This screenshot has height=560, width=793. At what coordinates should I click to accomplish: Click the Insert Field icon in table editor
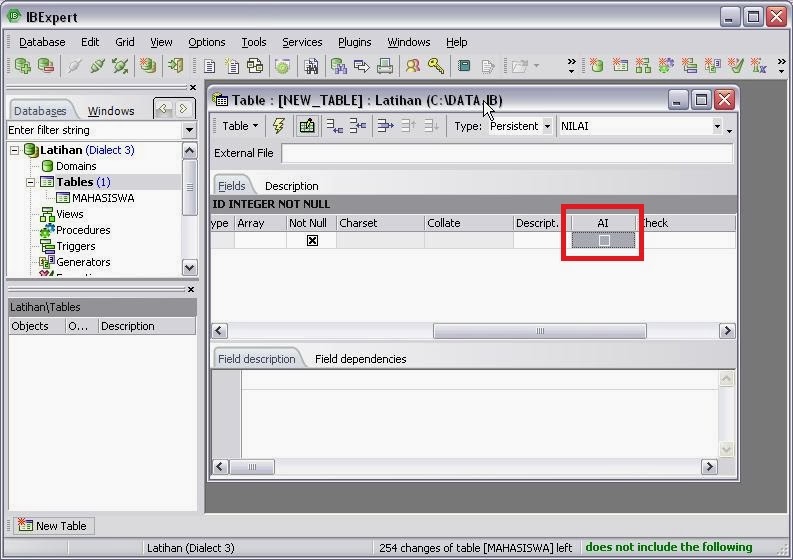point(357,126)
